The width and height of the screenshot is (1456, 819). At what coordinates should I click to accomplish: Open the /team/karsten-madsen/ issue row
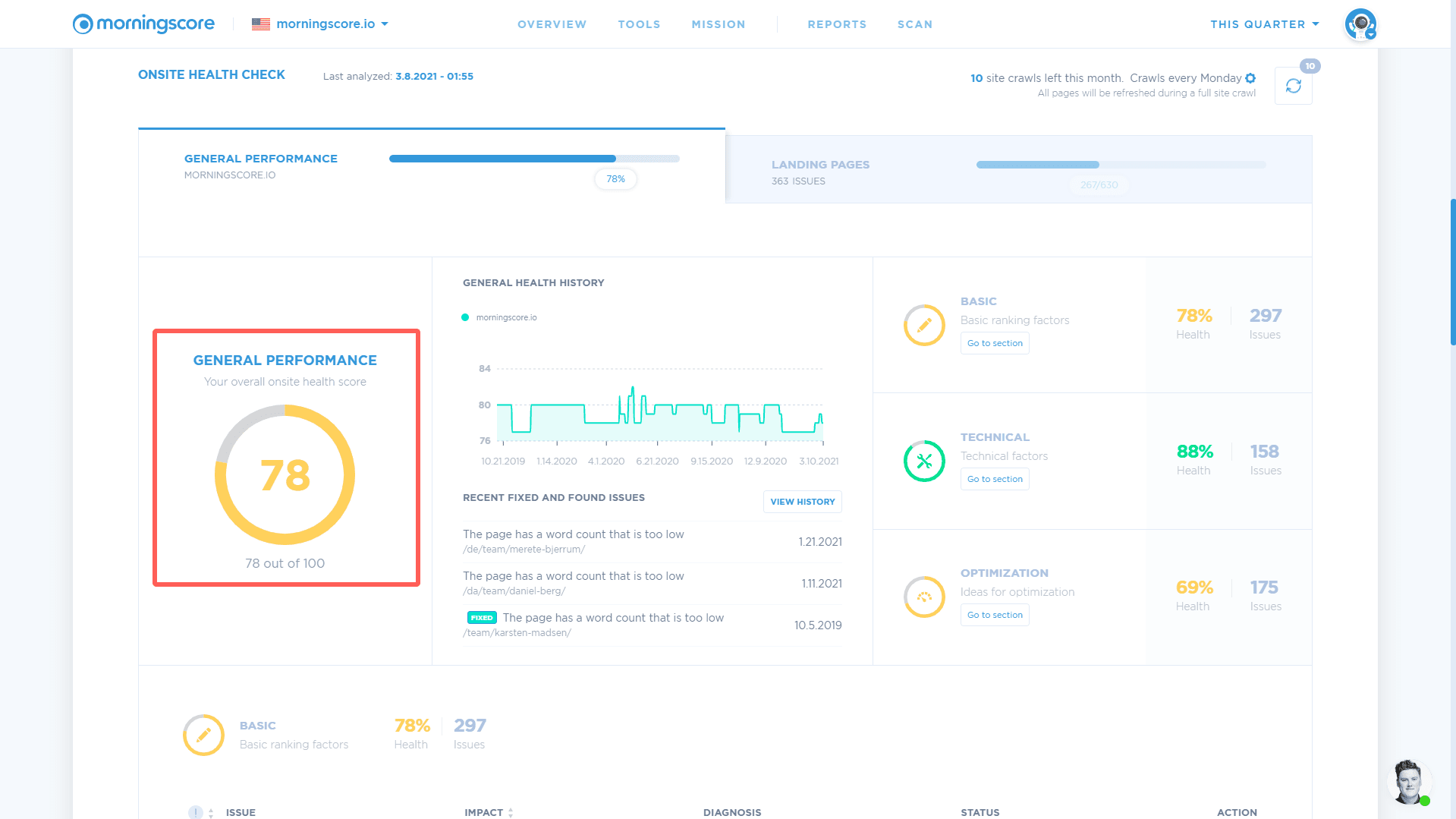tap(653, 625)
